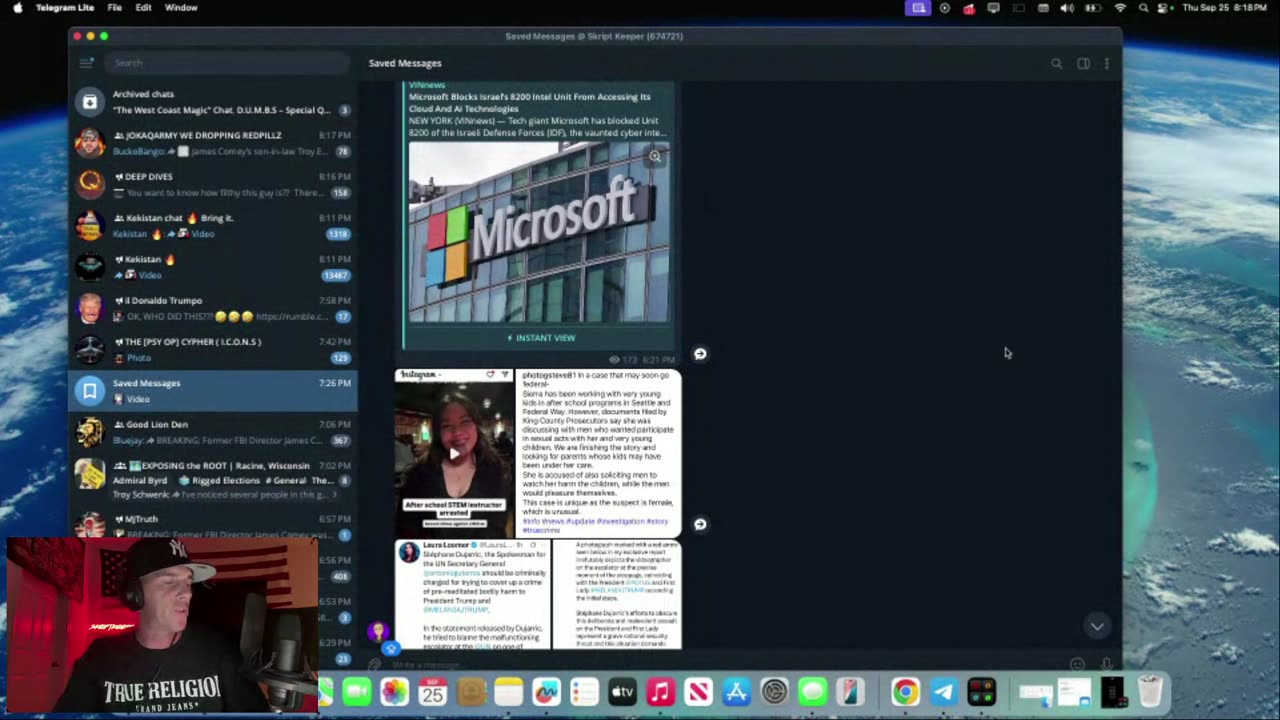Click the menu bar date and time
Image resolution: width=1280 pixels, height=720 pixels.
point(1227,8)
